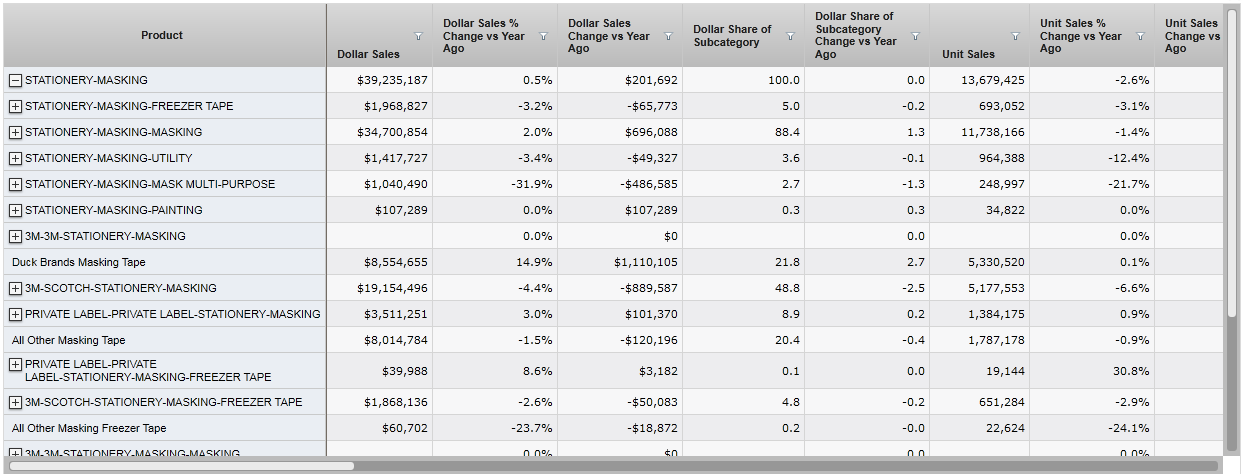1244x474 pixels.
Task: Expand the STATIONERY-MASKING-UTILITY row
Action: [x=15, y=158]
